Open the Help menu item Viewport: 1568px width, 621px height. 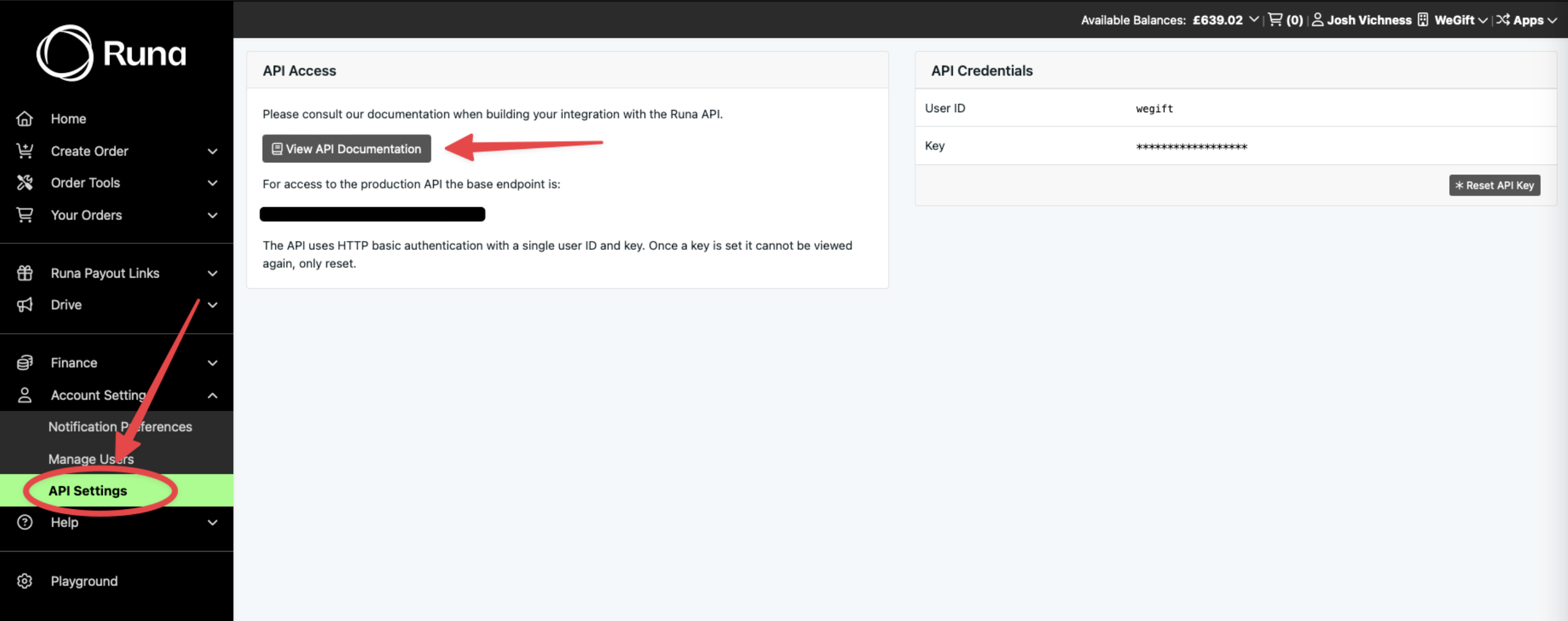point(64,522)
